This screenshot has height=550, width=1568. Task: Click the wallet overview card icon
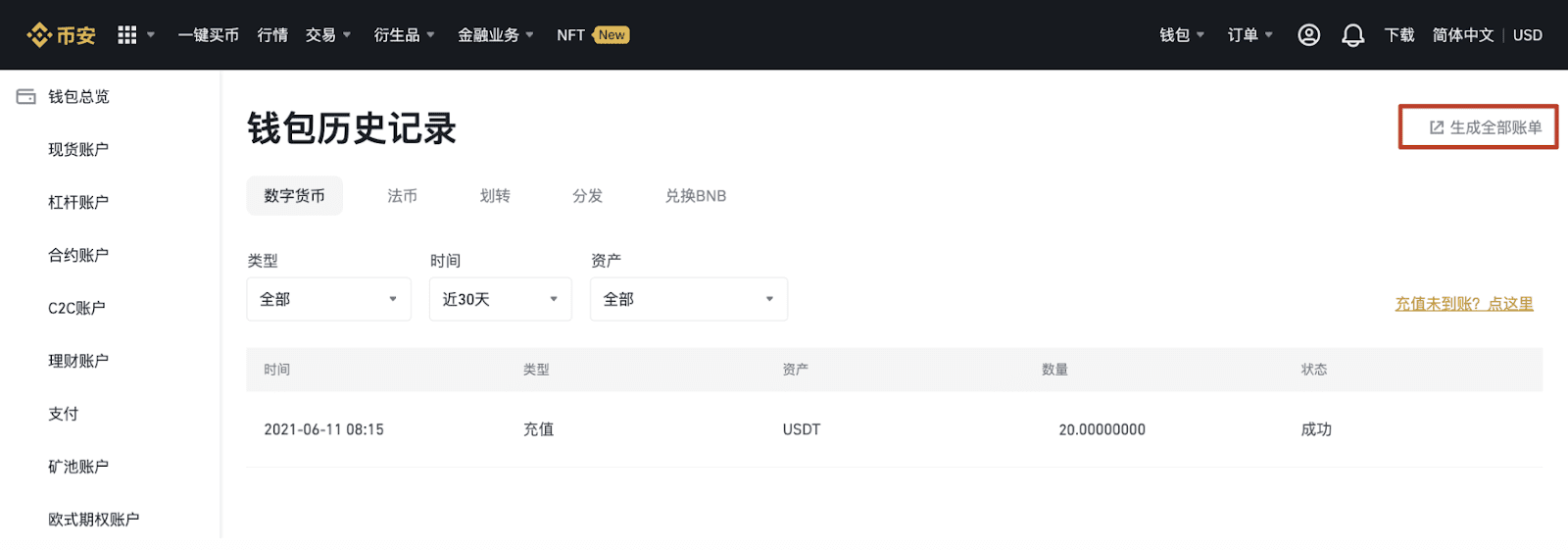click(26, 96)
